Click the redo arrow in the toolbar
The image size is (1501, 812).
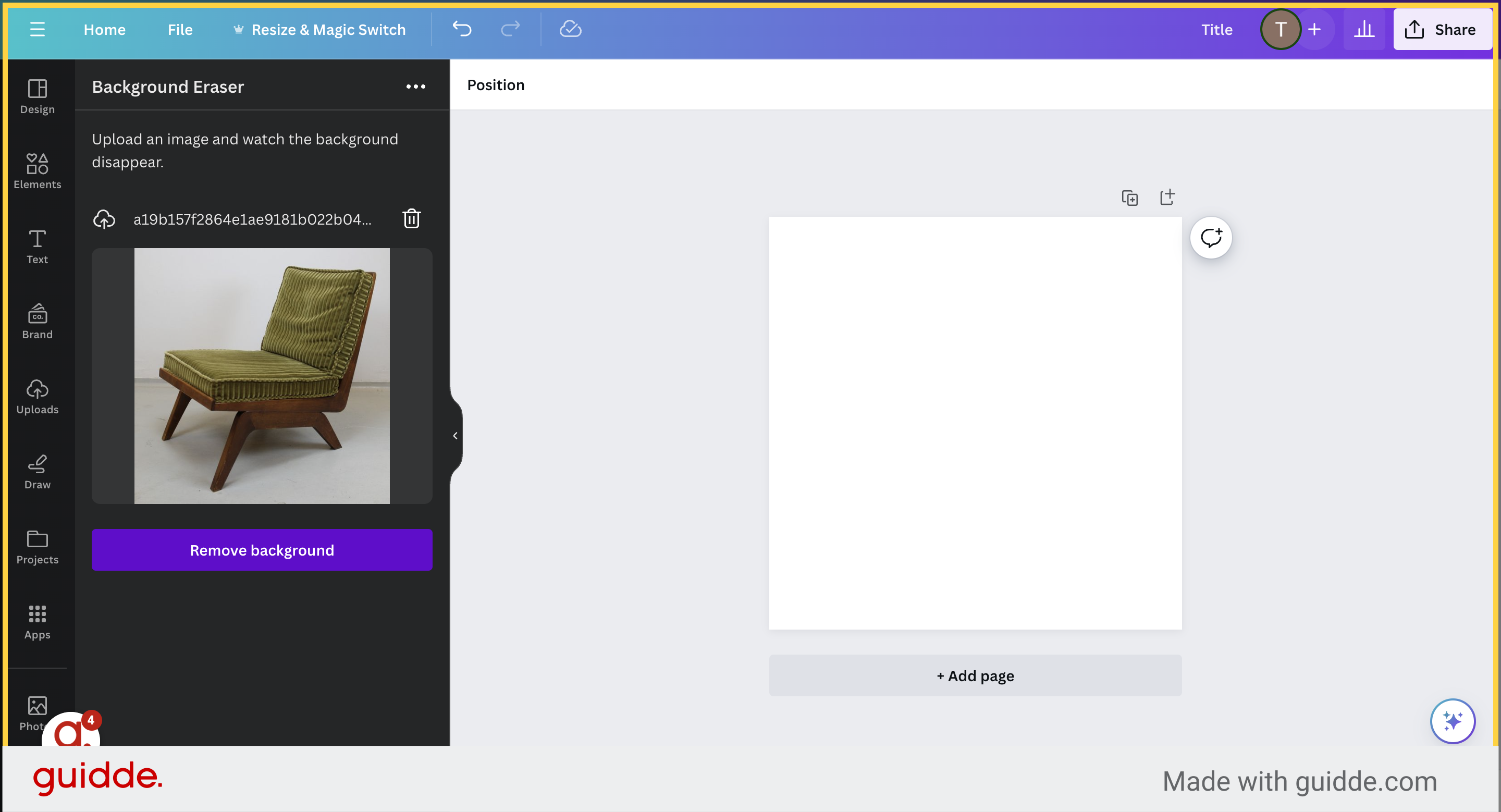point(509,29)
